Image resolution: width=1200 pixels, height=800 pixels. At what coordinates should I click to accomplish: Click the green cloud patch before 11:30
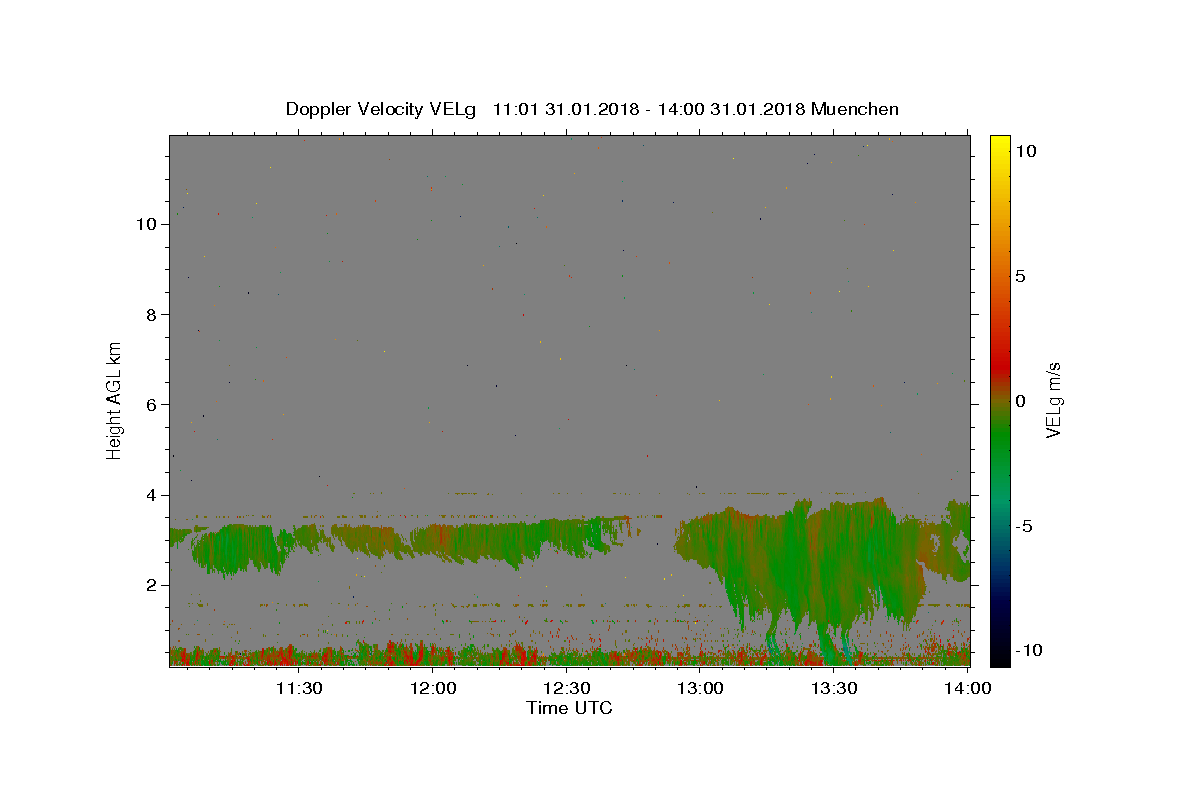point(238,548)
